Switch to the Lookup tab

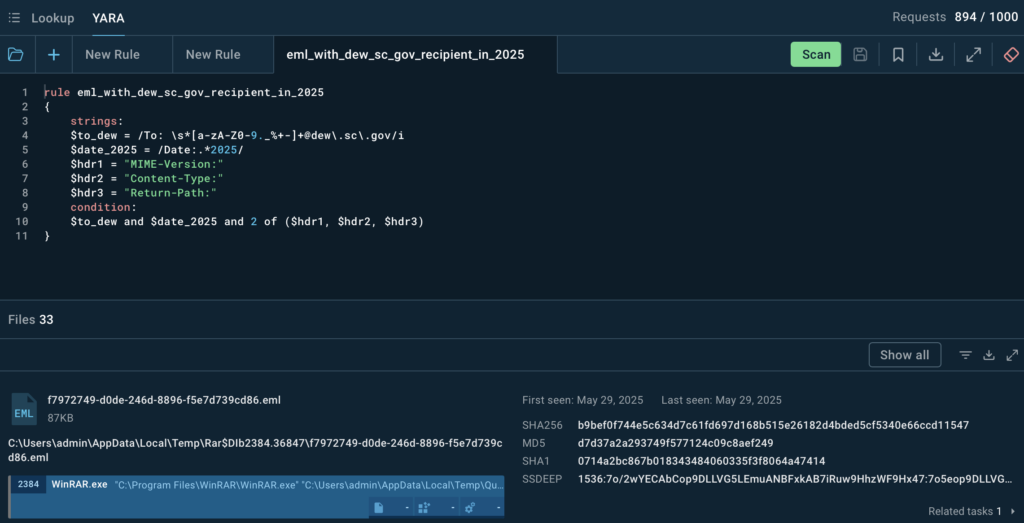52,18
